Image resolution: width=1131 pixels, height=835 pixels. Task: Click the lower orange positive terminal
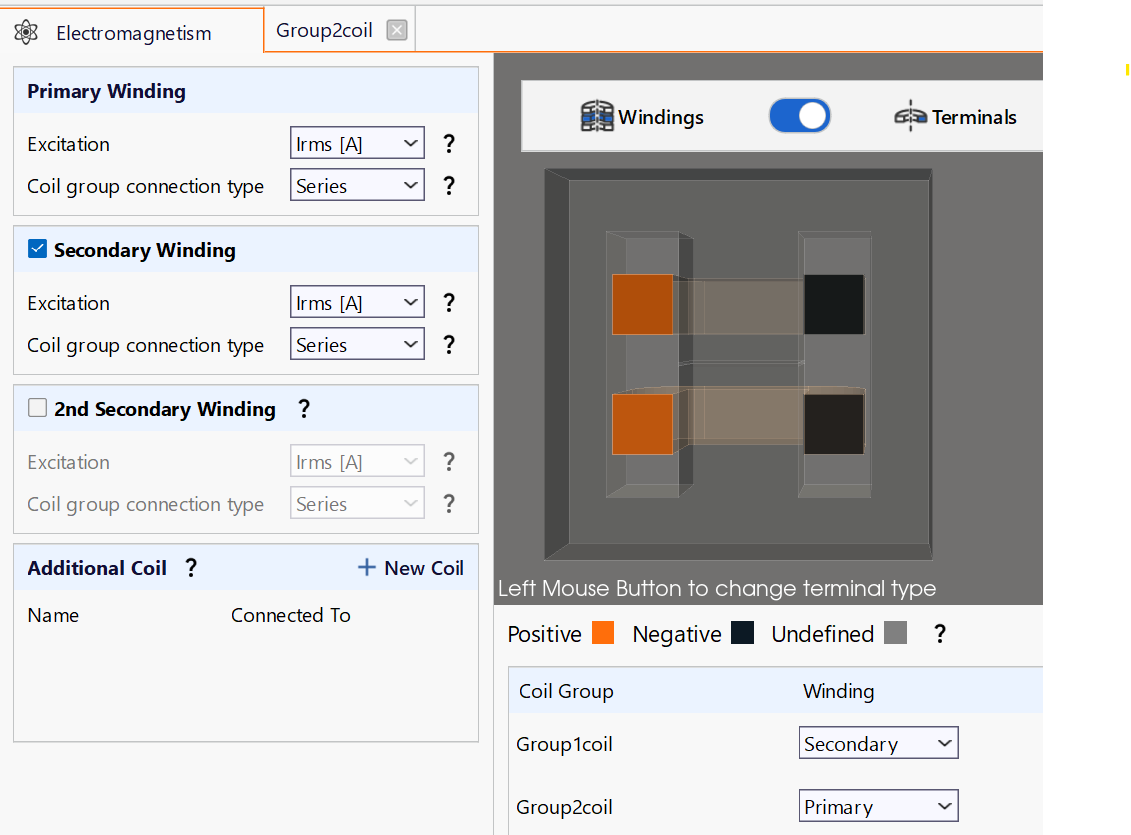[643, 423]
